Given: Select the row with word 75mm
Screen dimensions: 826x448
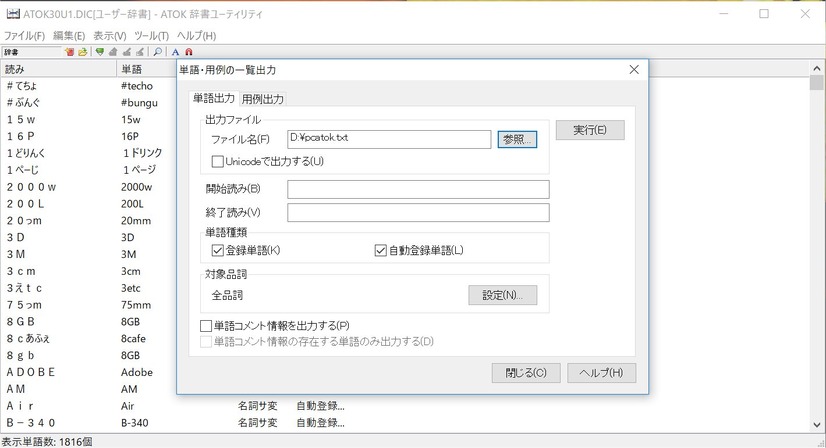Looking at the screenshot, I should [88, 305].
